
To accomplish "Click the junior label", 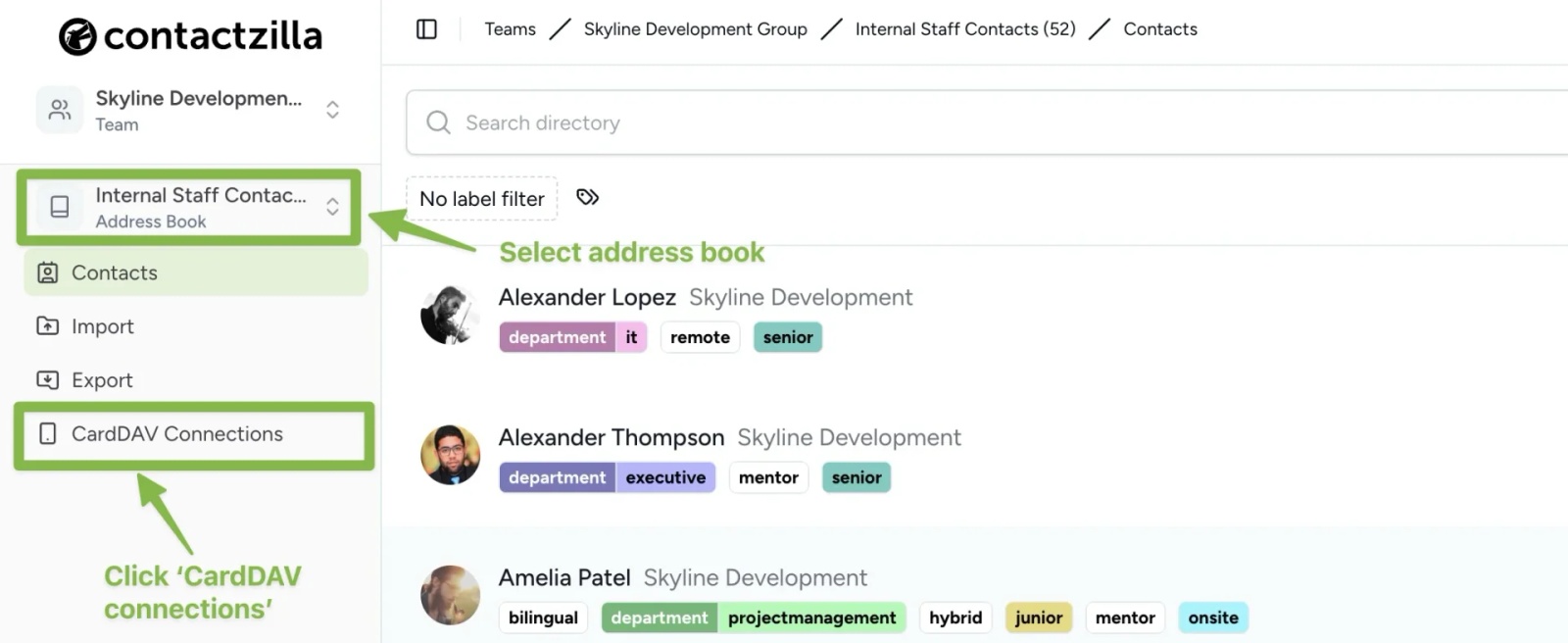I will click(x=1039, y=618).
